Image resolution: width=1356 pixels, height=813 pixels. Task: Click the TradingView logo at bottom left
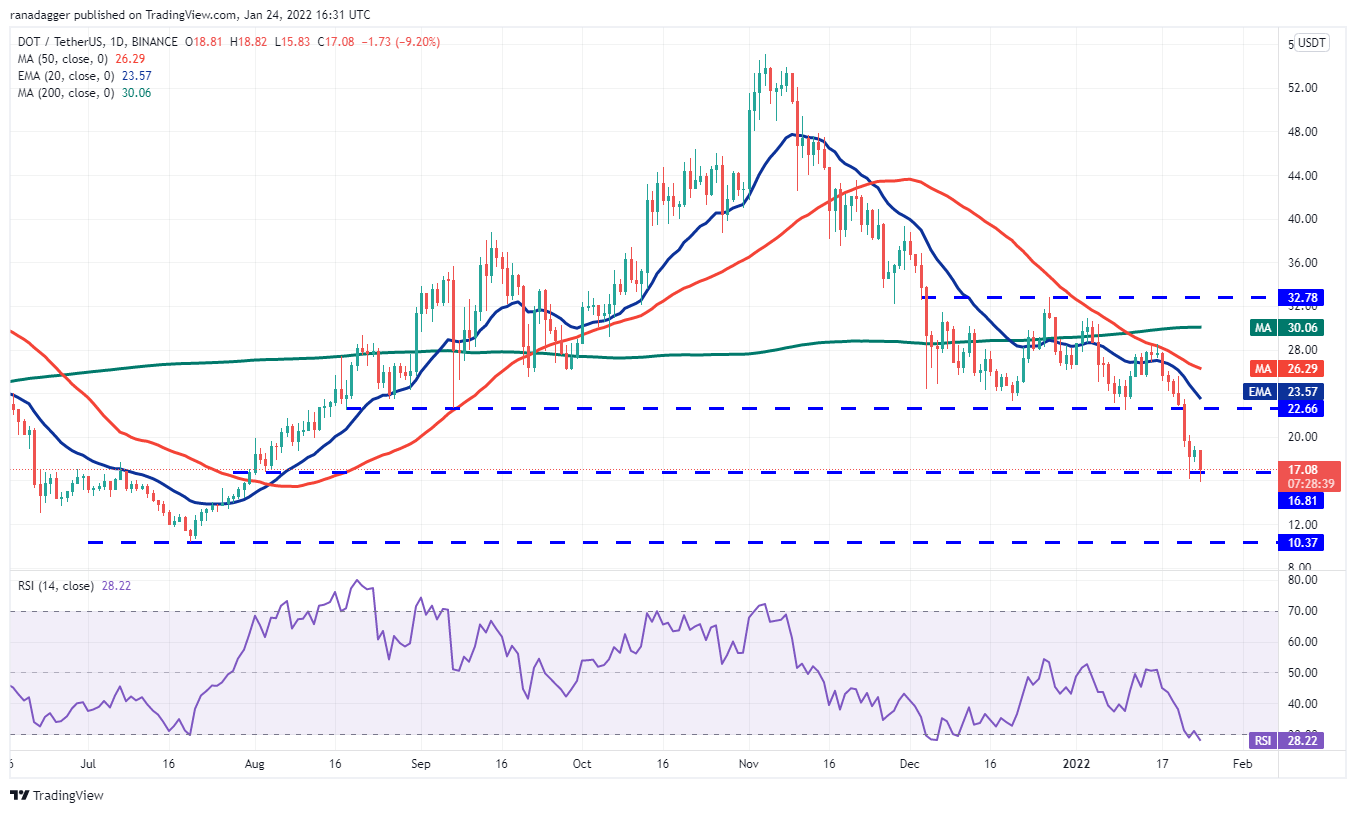(57, 796)
